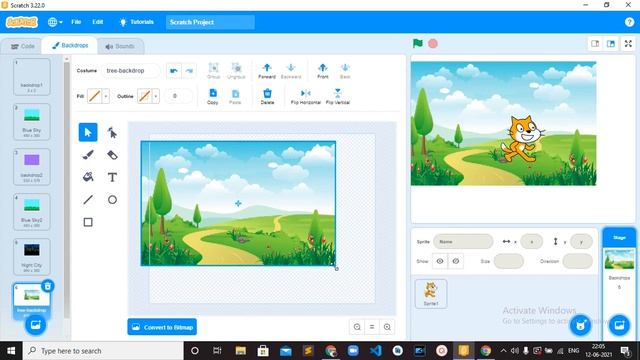Start project with green flag
This screenshot has width=640, height=360.
click(x=418, y=43)
